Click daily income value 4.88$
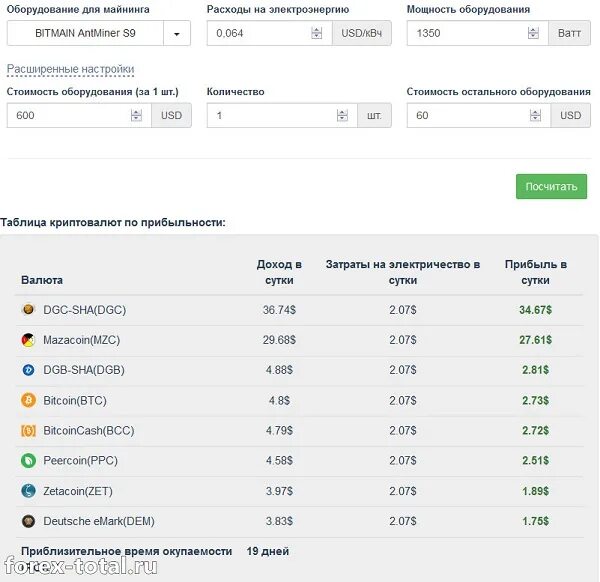This screenshot has height=582, width=600. tap(279, 370)
